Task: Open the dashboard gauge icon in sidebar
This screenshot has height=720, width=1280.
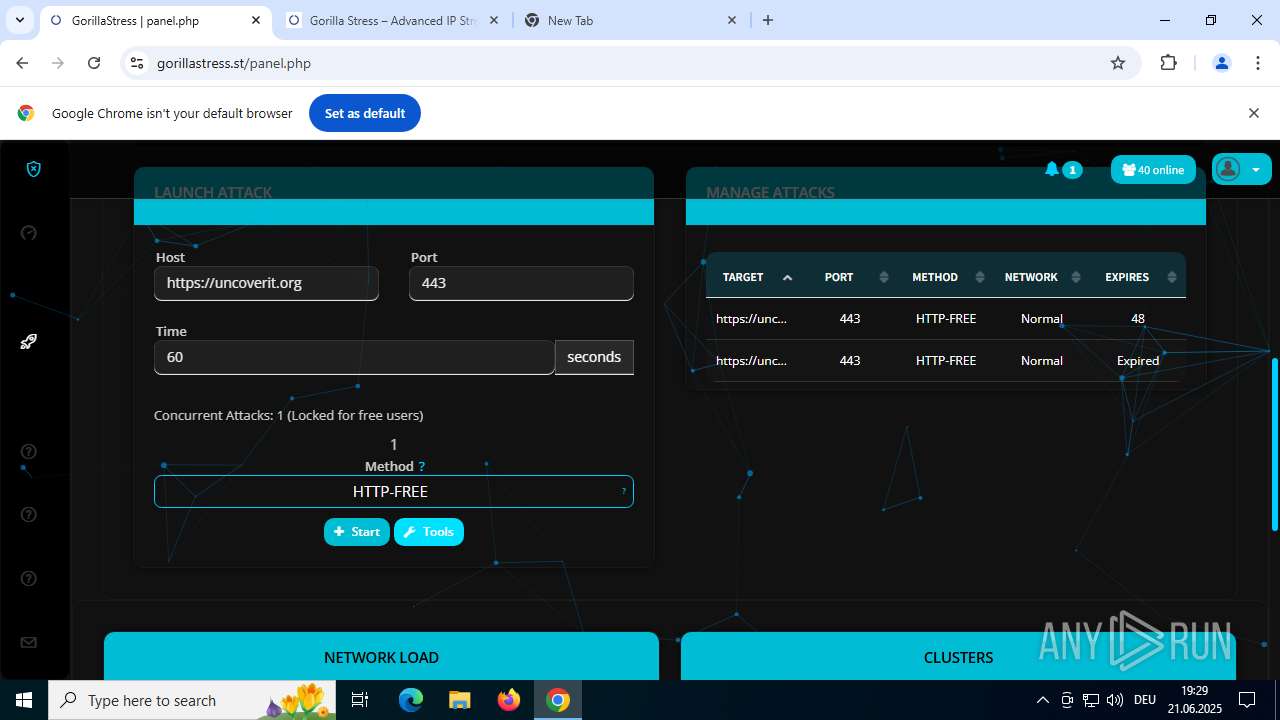Action: (x=29, y=233)
